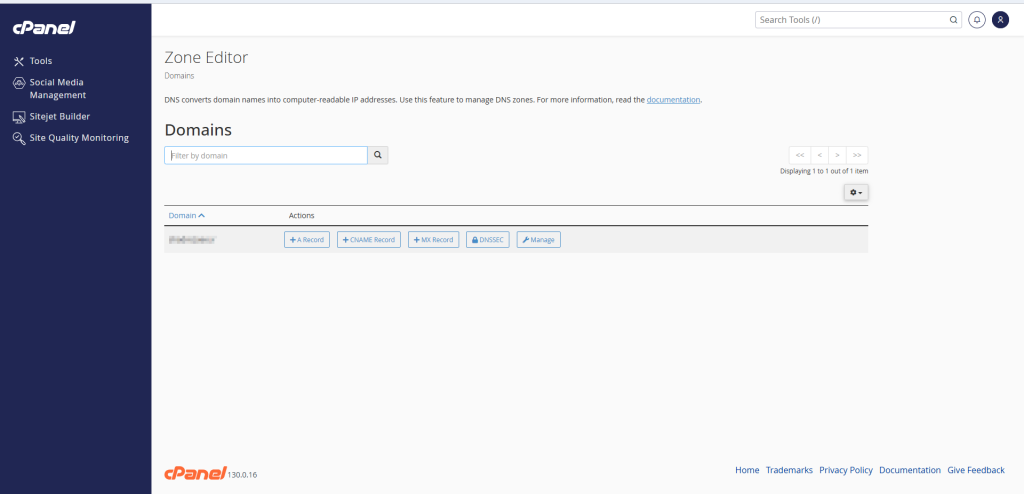
Task: Click the cPanel logo in sidebar
Action: click(x=44, y=27)
